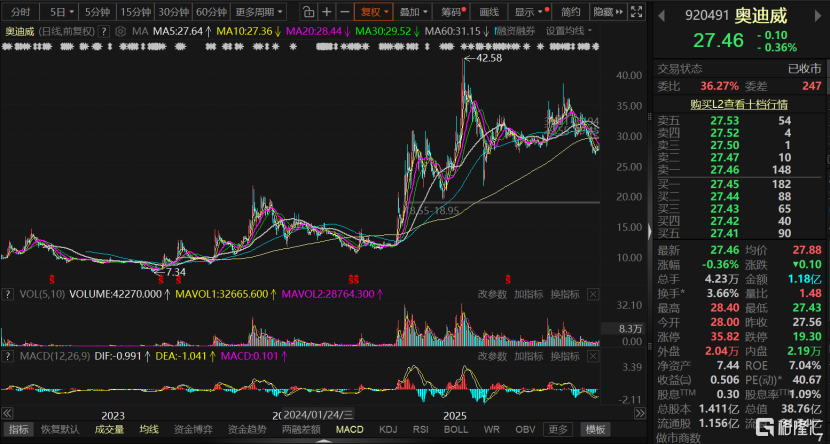
Task: Open the 模板 template button
Action: 596,429
